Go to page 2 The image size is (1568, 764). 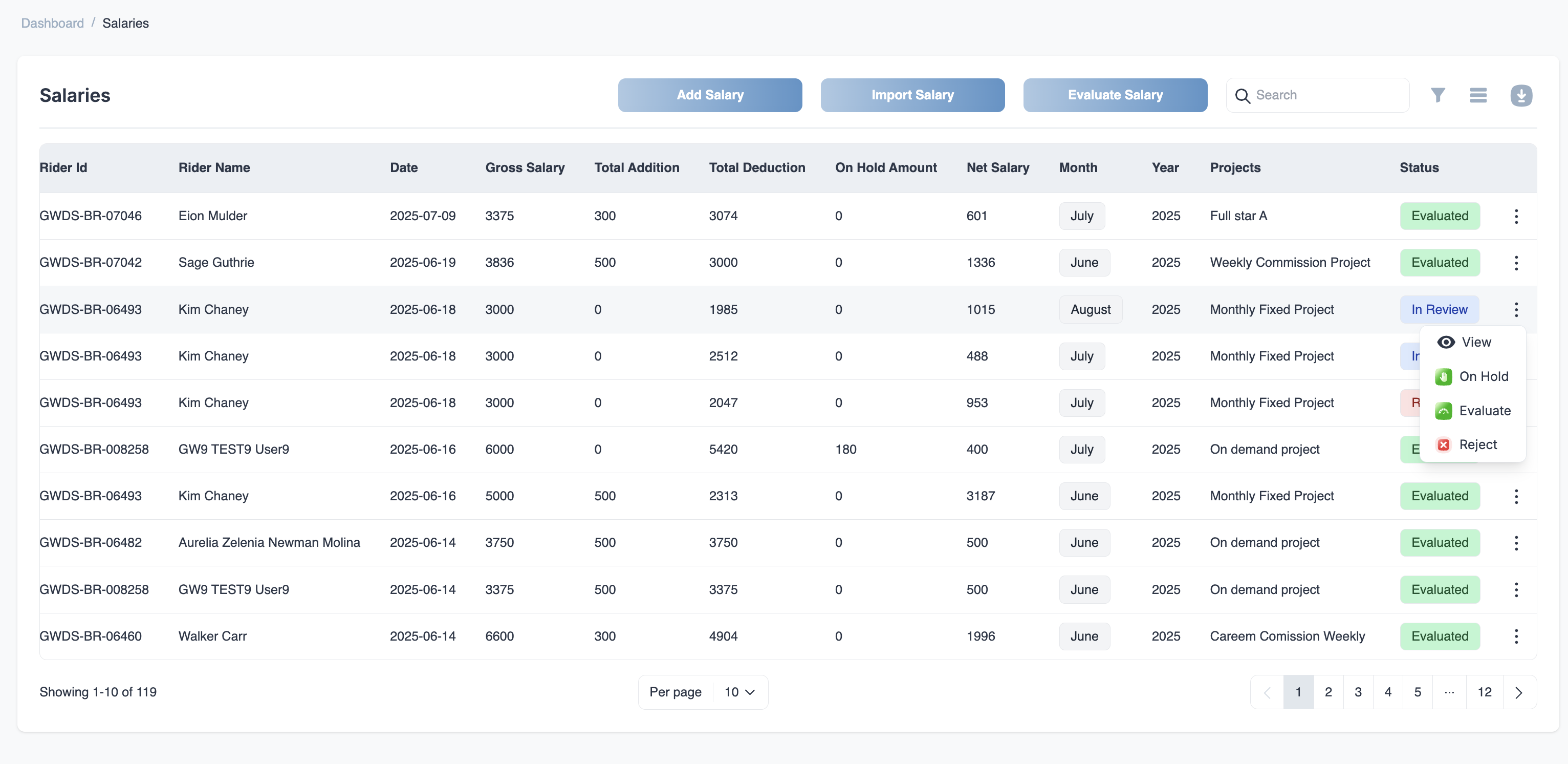(x=1327, y=692)
